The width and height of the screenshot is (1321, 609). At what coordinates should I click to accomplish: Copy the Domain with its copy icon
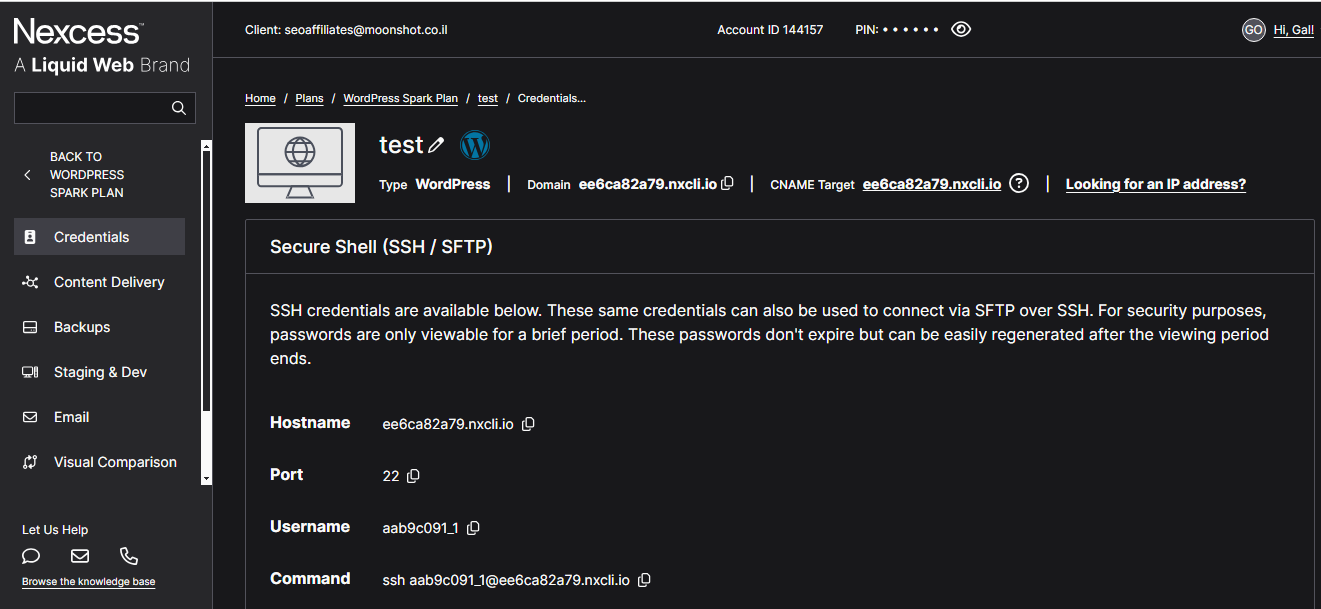[728, 183]
